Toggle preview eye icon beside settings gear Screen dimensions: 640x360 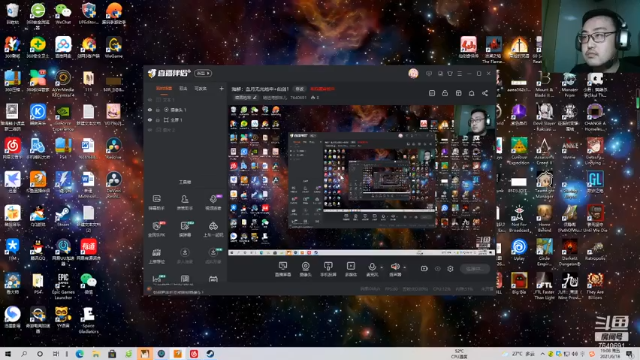pos(438,269)
